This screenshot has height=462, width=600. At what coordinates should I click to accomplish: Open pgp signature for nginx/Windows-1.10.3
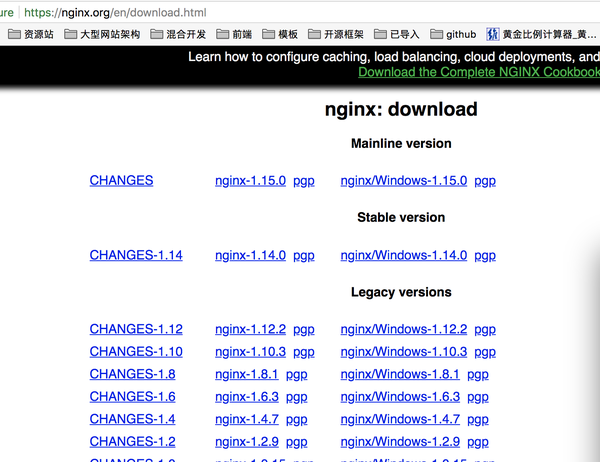[x=485, y=352]
